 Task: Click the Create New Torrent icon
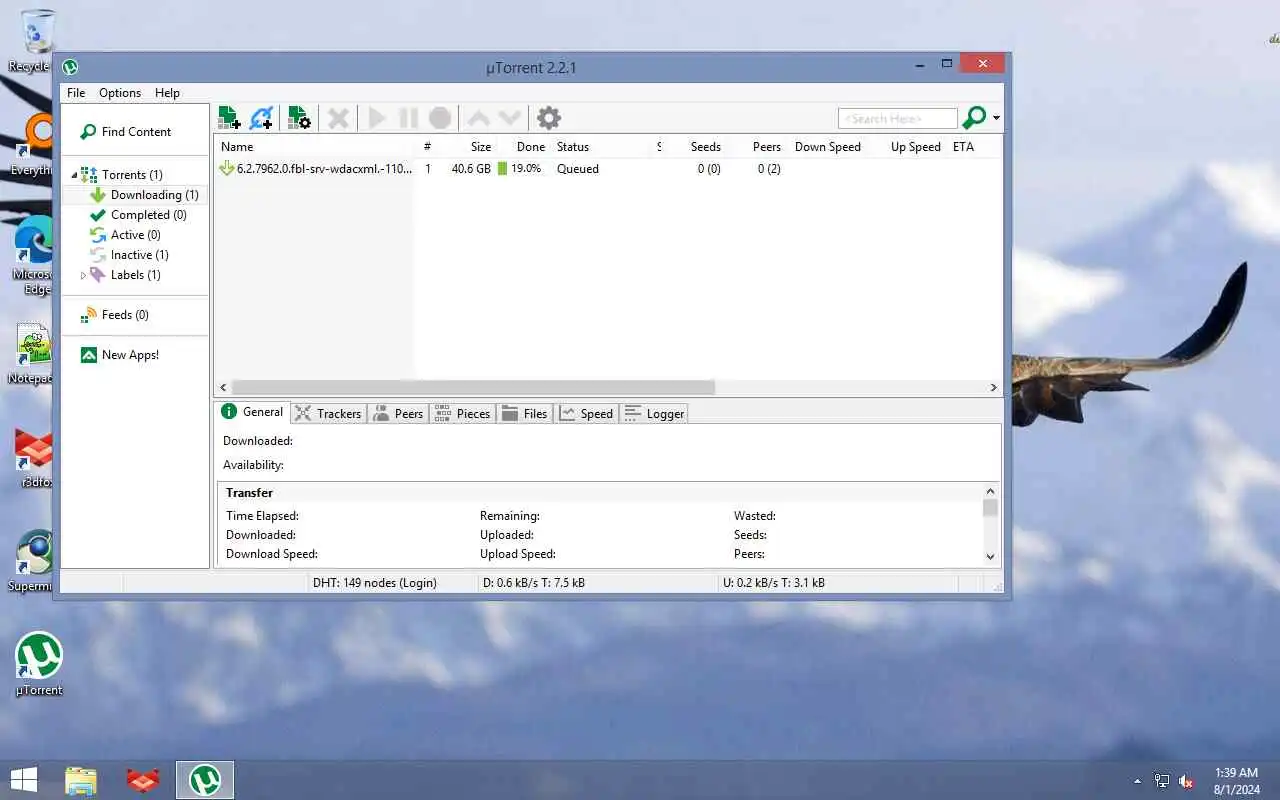299,118
